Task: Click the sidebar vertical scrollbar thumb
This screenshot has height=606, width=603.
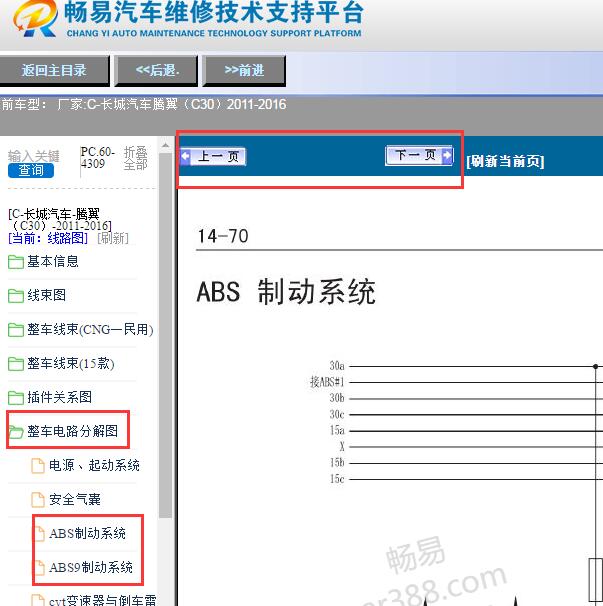Action: (x=165, y=335)
